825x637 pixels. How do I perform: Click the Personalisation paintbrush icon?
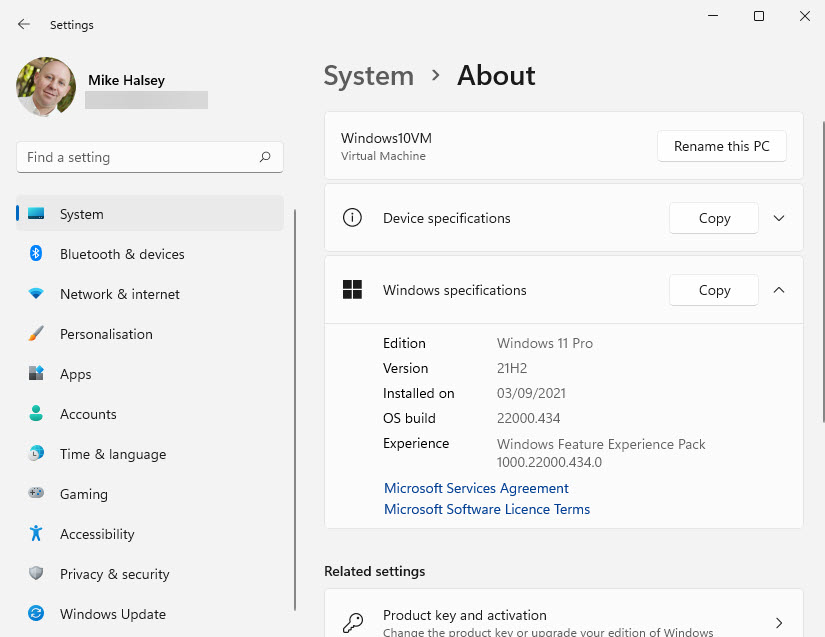tap(36, 333)
